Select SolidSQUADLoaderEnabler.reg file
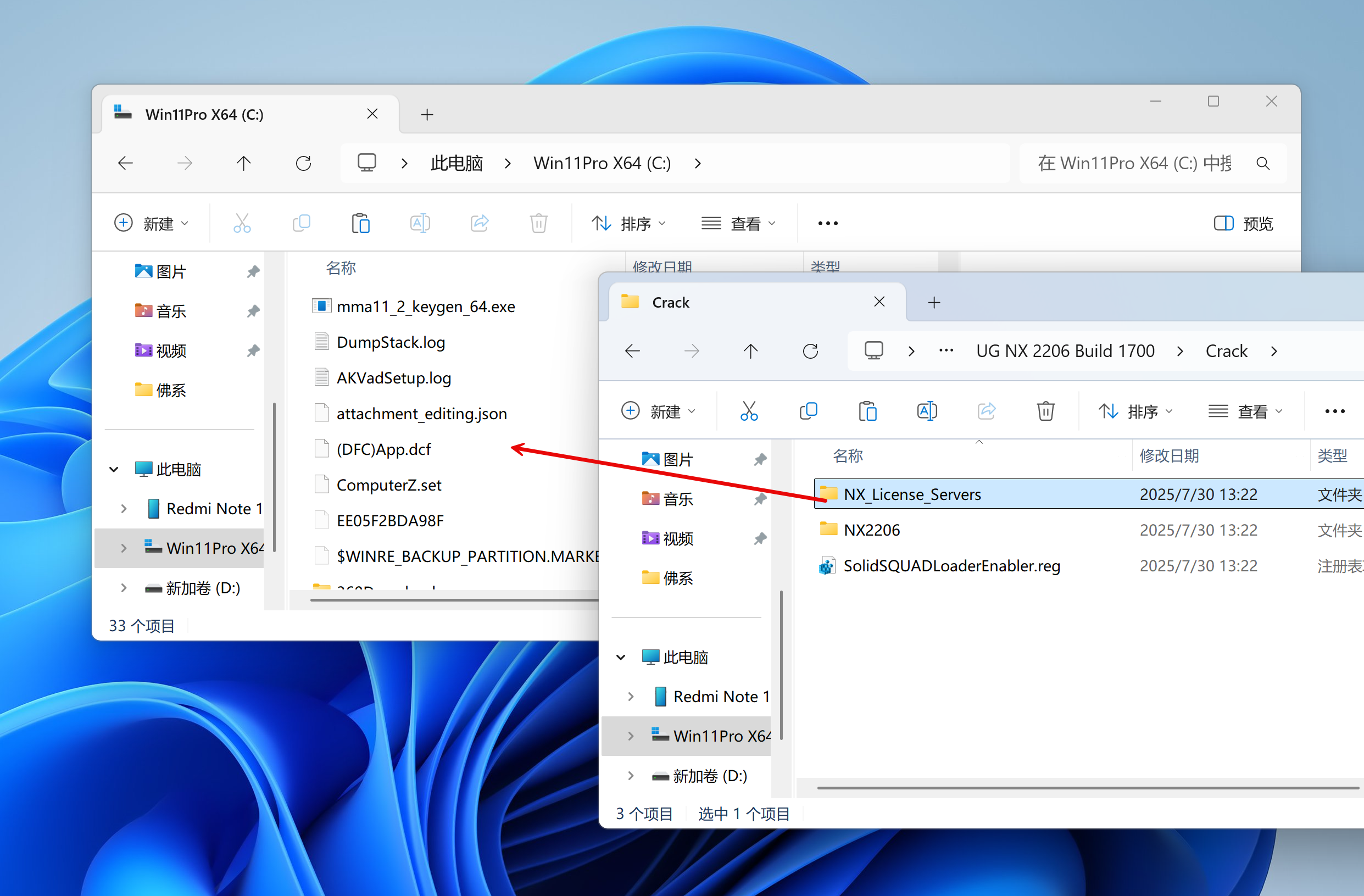This screenshot has width=1364, height=896. click(x=951, y=566)
